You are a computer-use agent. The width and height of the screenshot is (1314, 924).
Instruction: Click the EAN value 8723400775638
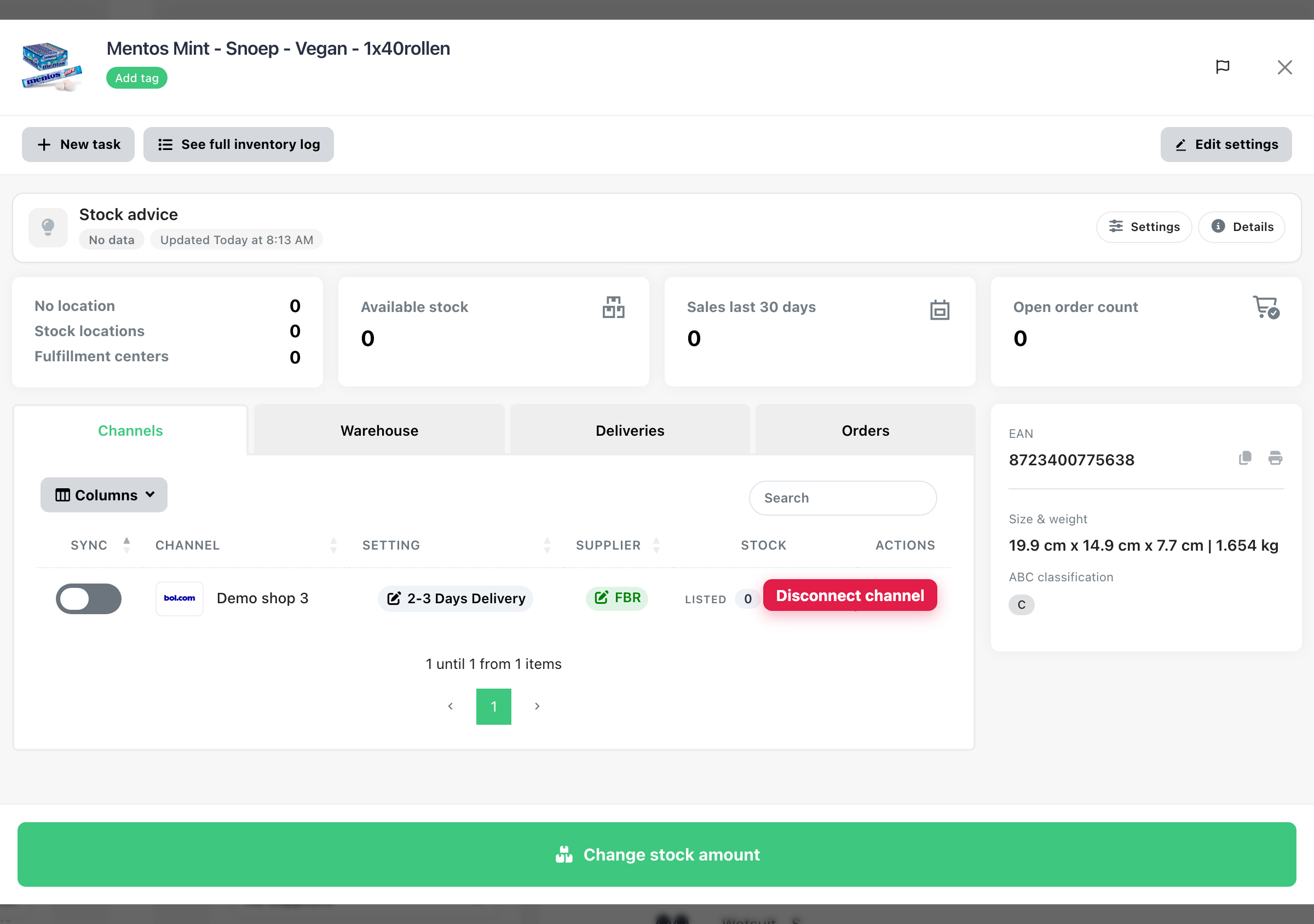coord(1071,460)
